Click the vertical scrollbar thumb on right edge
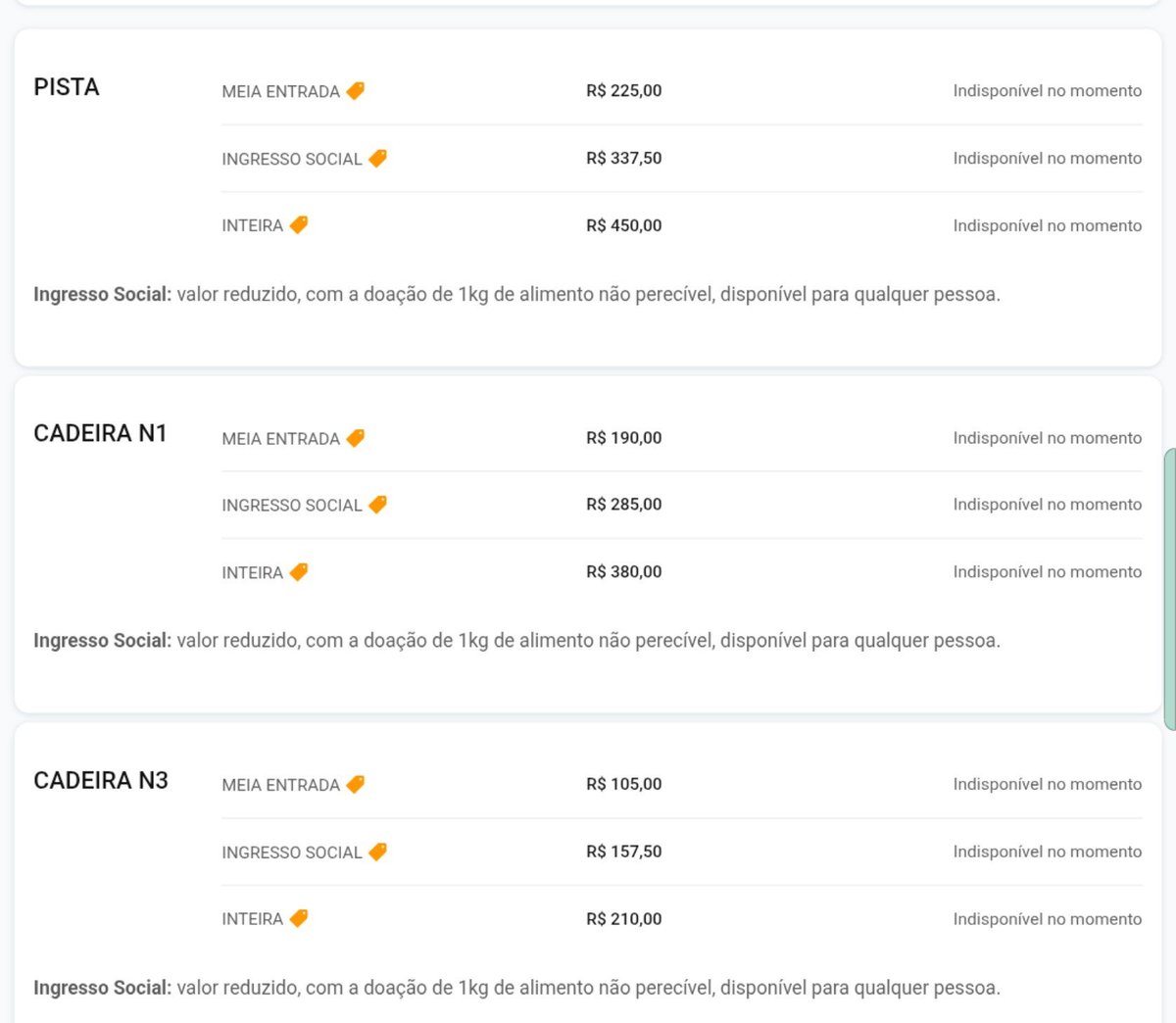The width and height of the screenshot is (1176, 1023). [1170, 589]
